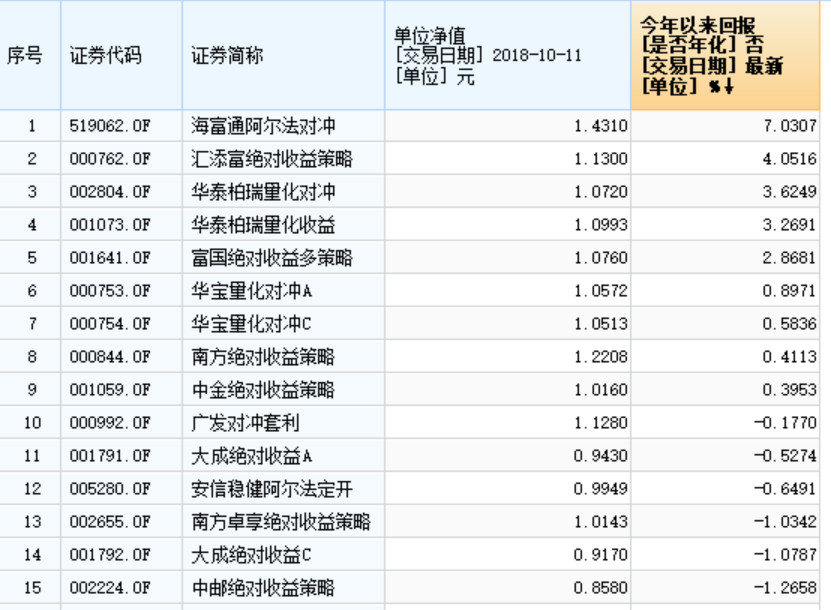Select fund 汇添富绝对收益策略
The width and height of the screenshot is (831, 610).
point(272,159)
